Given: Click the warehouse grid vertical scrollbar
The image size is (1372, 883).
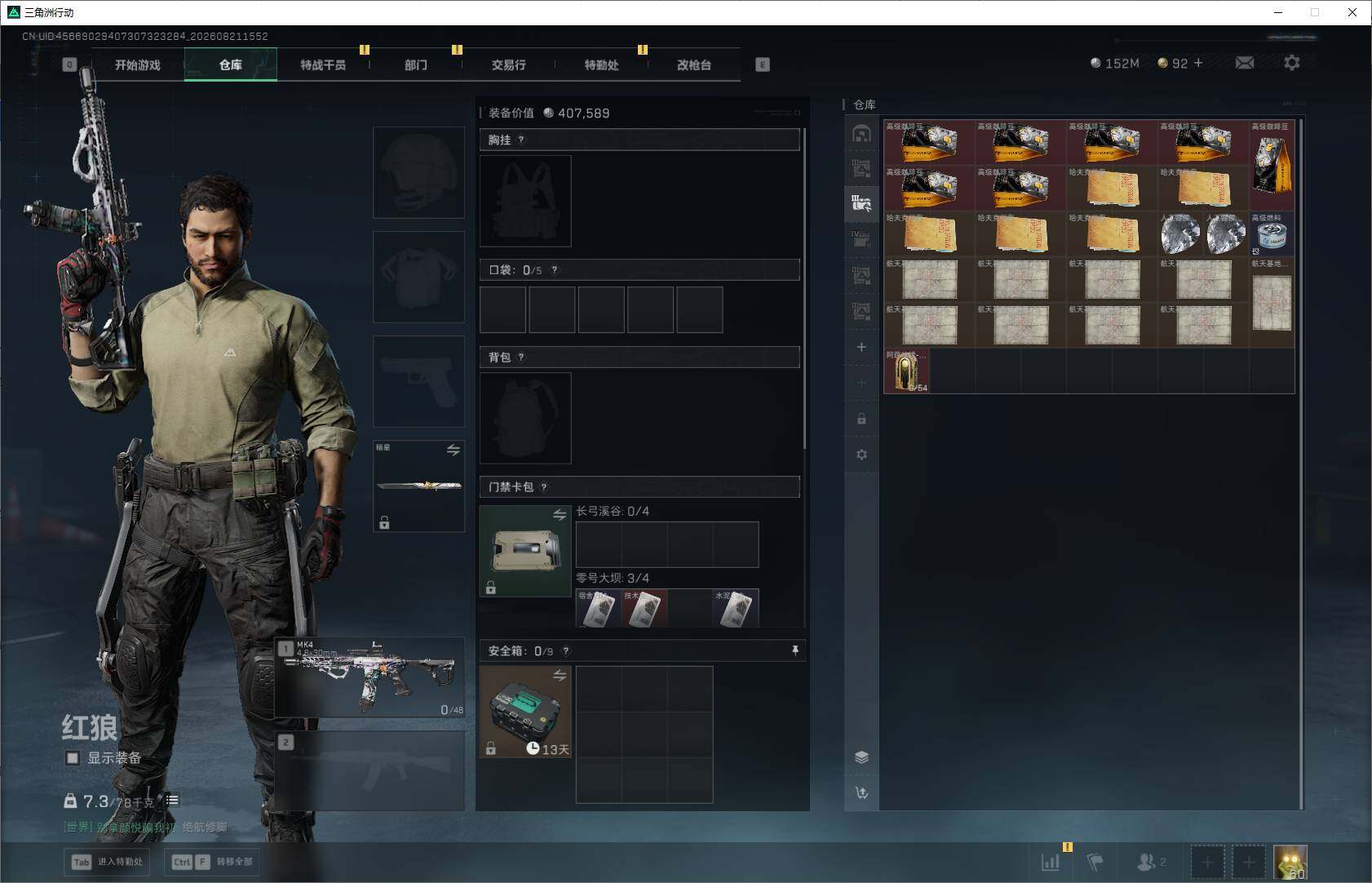Looking at the screenshot, I should [1300, 464].
